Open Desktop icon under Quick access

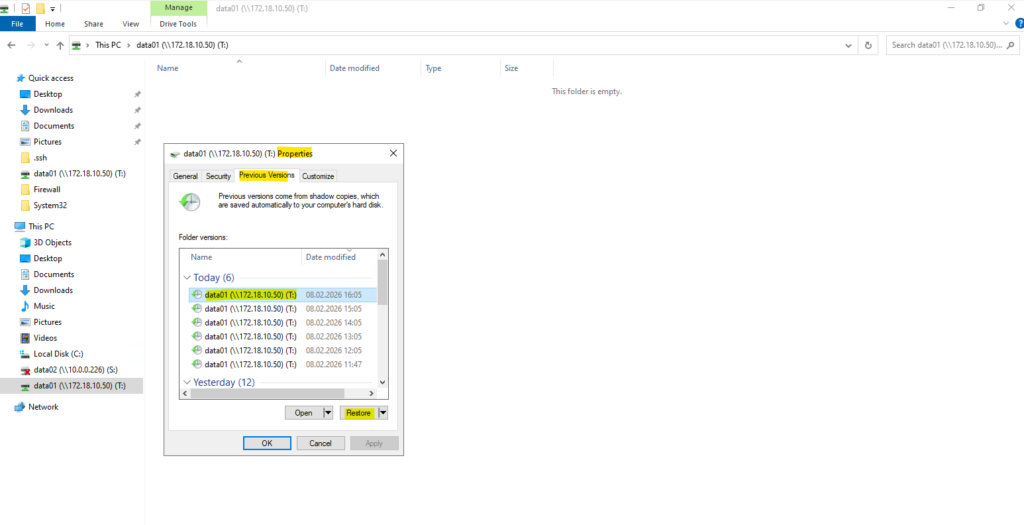pyautogui.click(x=25, y=94)
